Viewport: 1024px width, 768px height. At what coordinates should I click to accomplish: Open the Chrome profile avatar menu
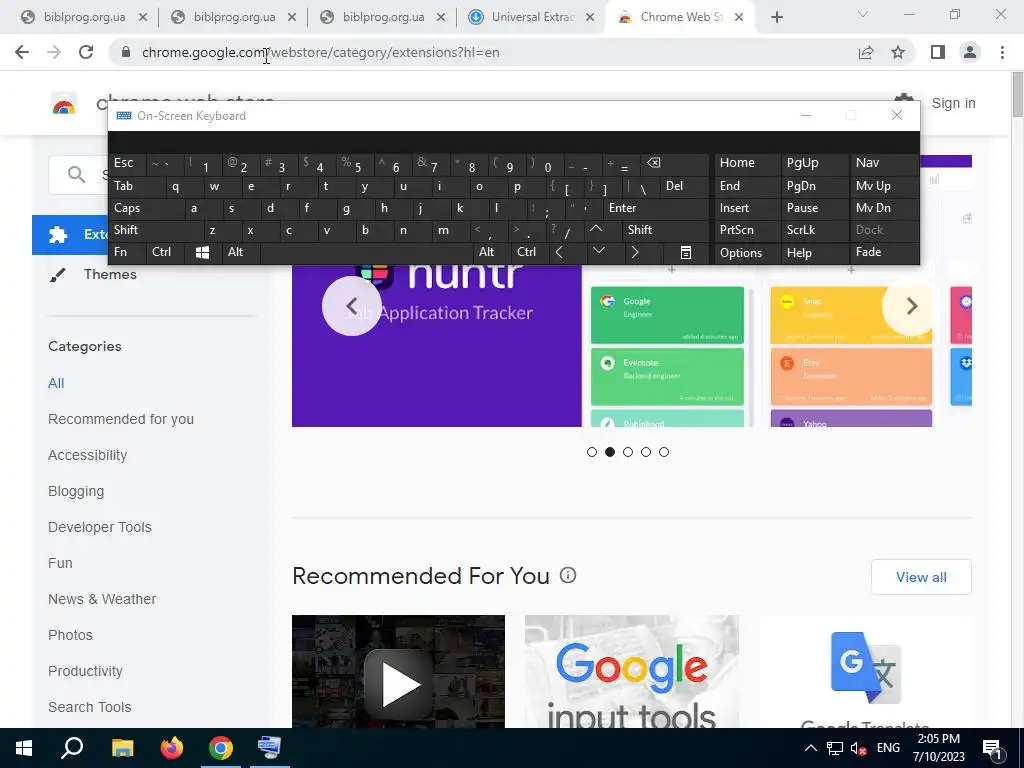[x=970, y=52]
